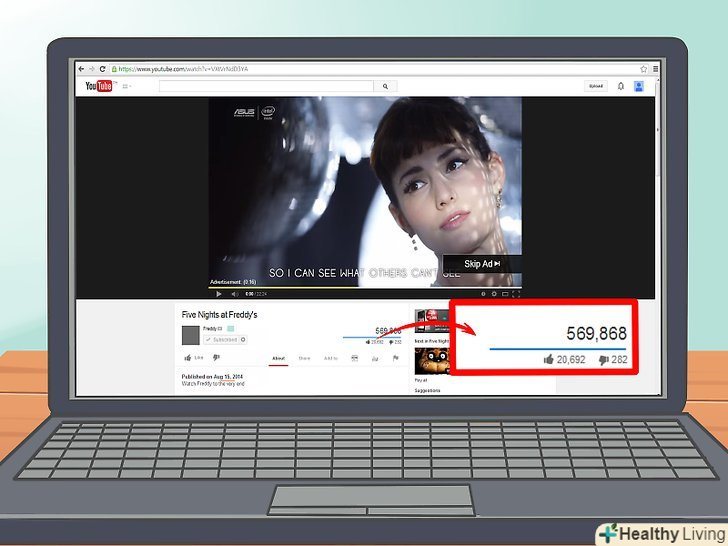Screen dimensions: 728x546
Task: Select the Add to tab
Action: click(x=331, y=358)
